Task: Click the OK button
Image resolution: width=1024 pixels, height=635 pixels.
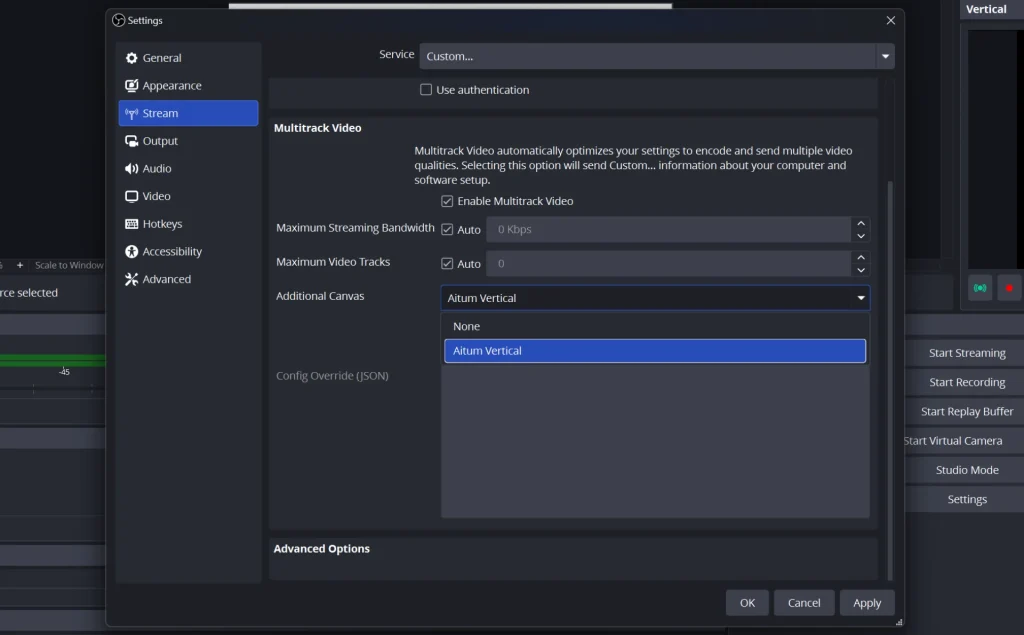Action: (x=747, y=603)
